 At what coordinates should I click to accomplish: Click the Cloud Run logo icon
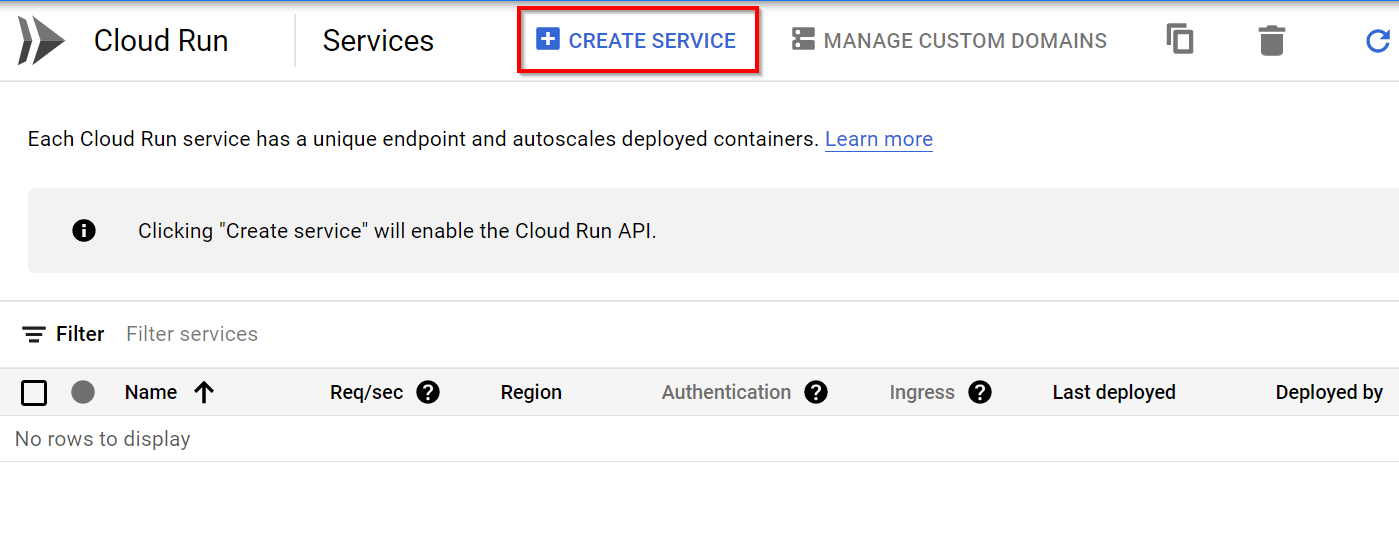pos(41,41)
